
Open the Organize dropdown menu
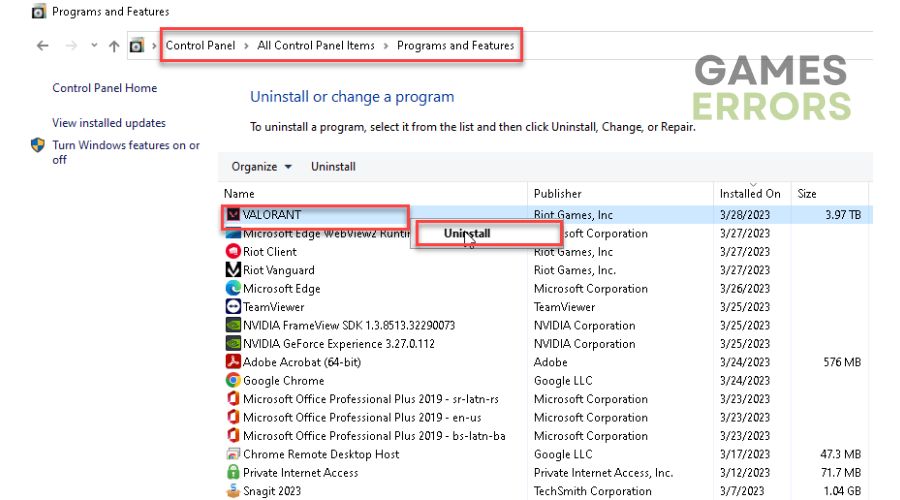click(x=262, y=166)
